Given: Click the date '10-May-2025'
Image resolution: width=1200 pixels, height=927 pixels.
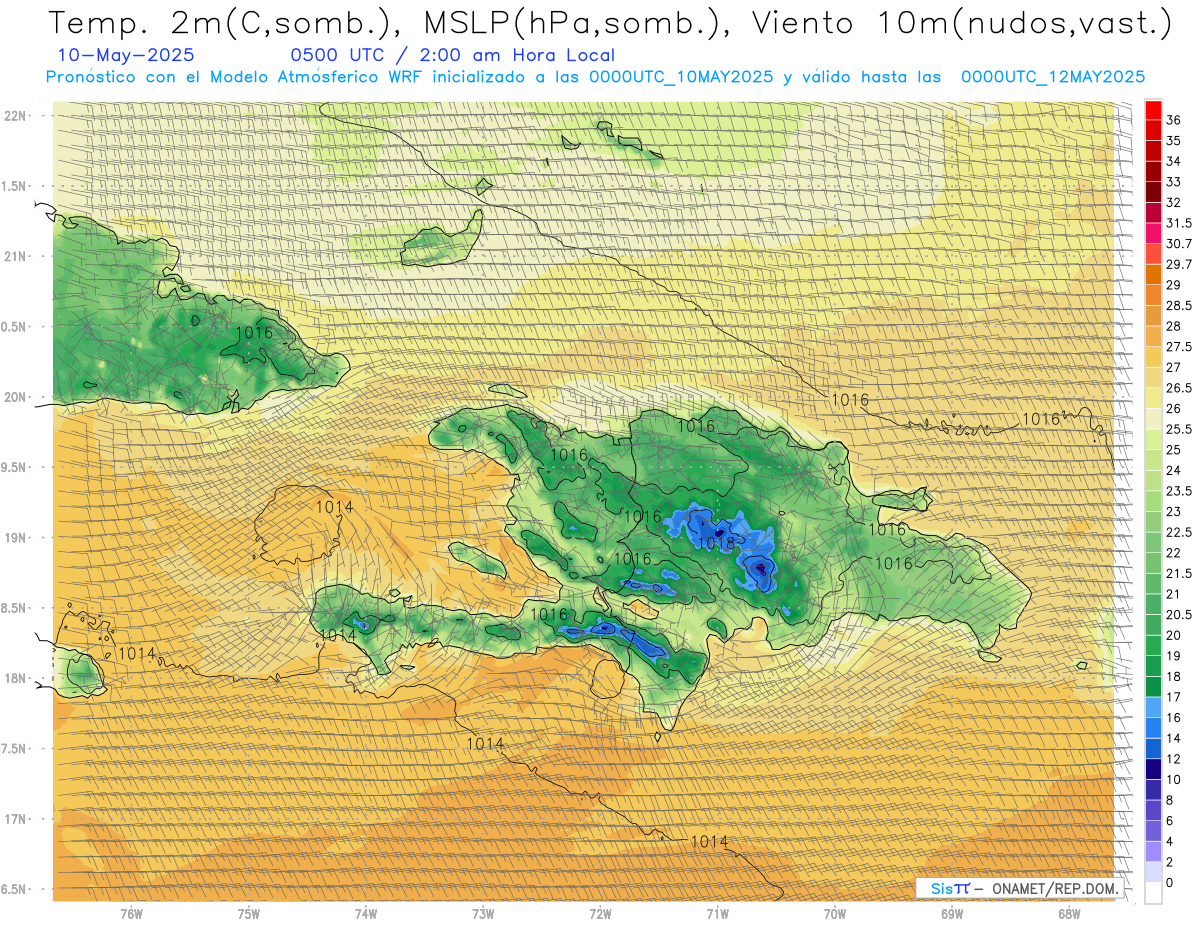Looking at the screenshot, I should pos(126,56).
